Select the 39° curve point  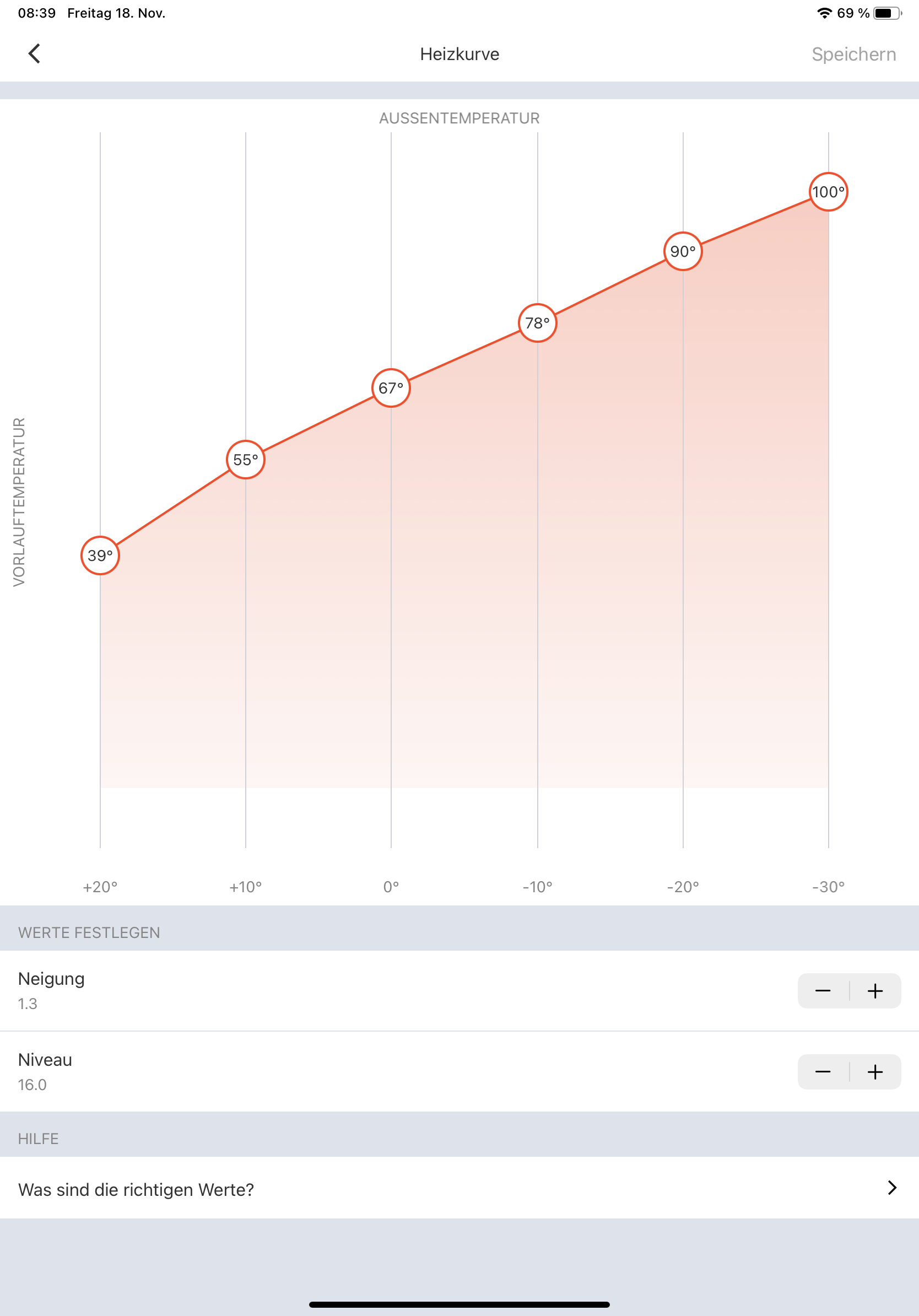[x=100, y=555]
